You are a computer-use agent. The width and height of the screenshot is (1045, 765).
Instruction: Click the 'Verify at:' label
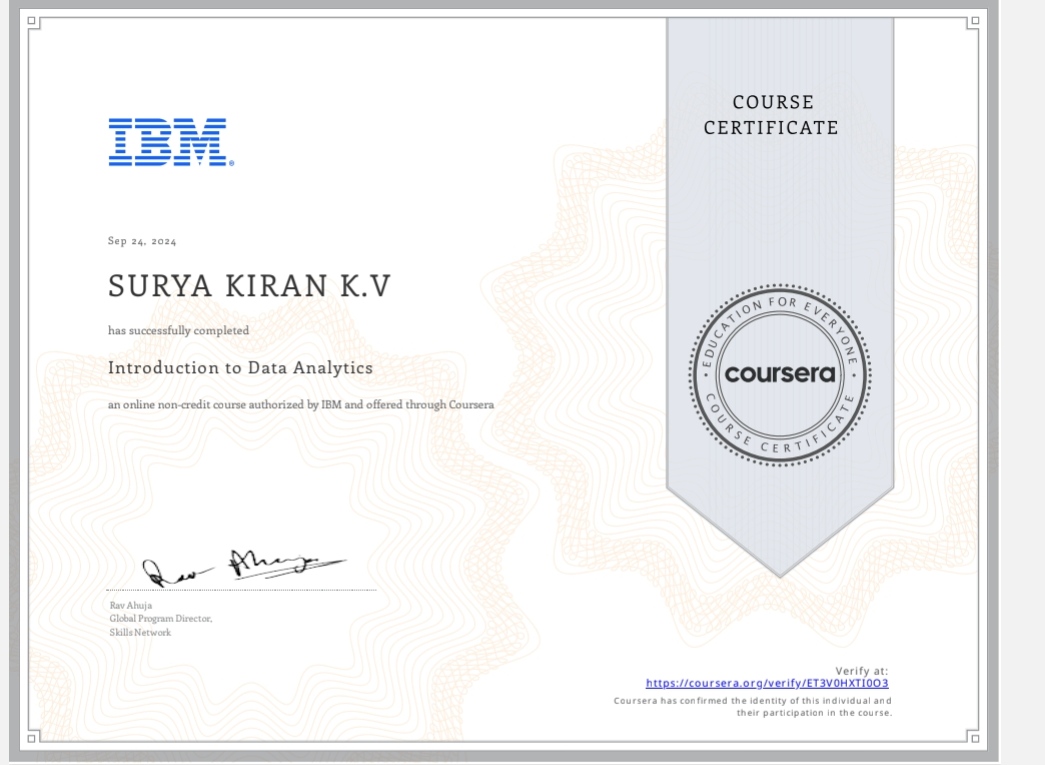pyautogui.click(x=862, y=671)
